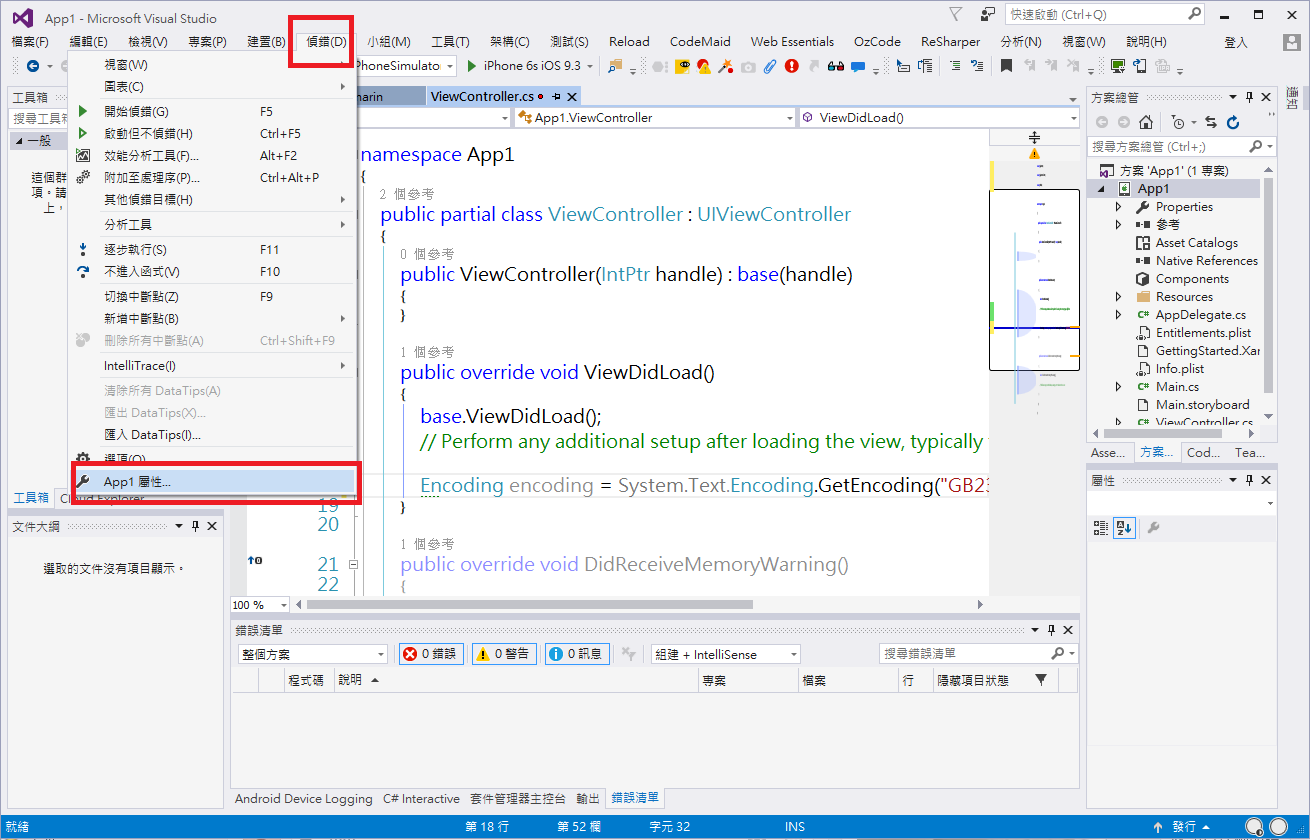Screen dimensions: 1310x840
Task: Toggle the 0 錯誤 filter button
Action: [431, 654]
